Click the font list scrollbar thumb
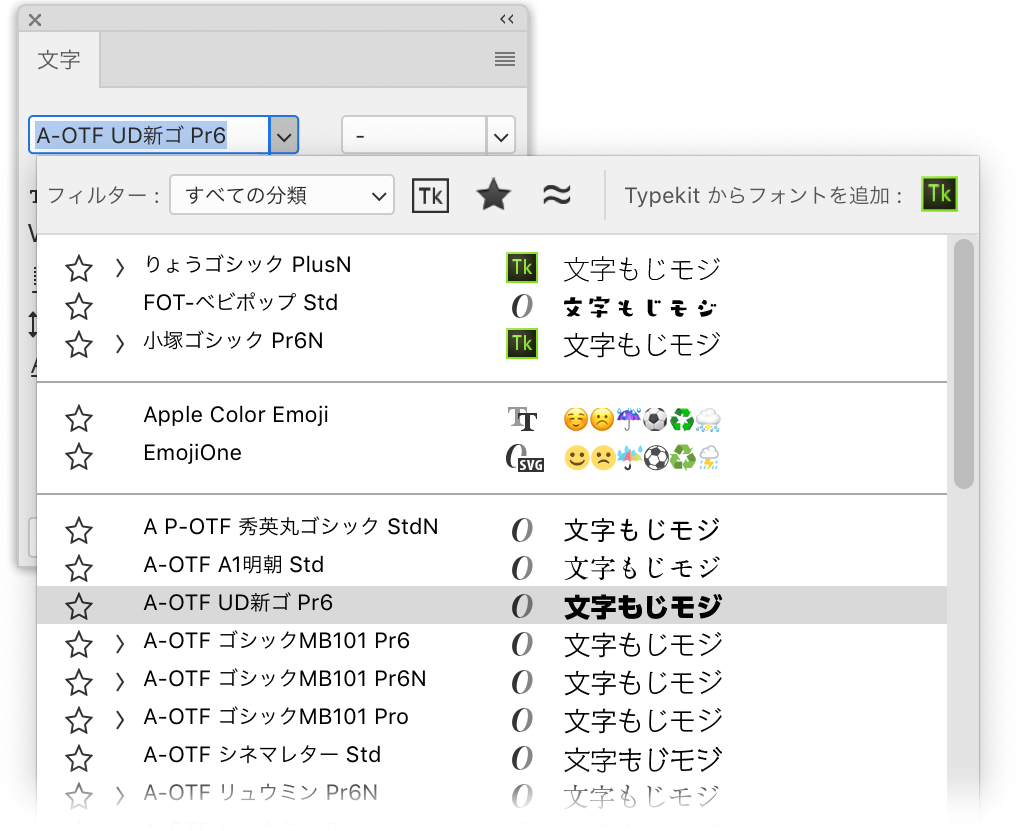The image size is (1016, 831). 964,364
